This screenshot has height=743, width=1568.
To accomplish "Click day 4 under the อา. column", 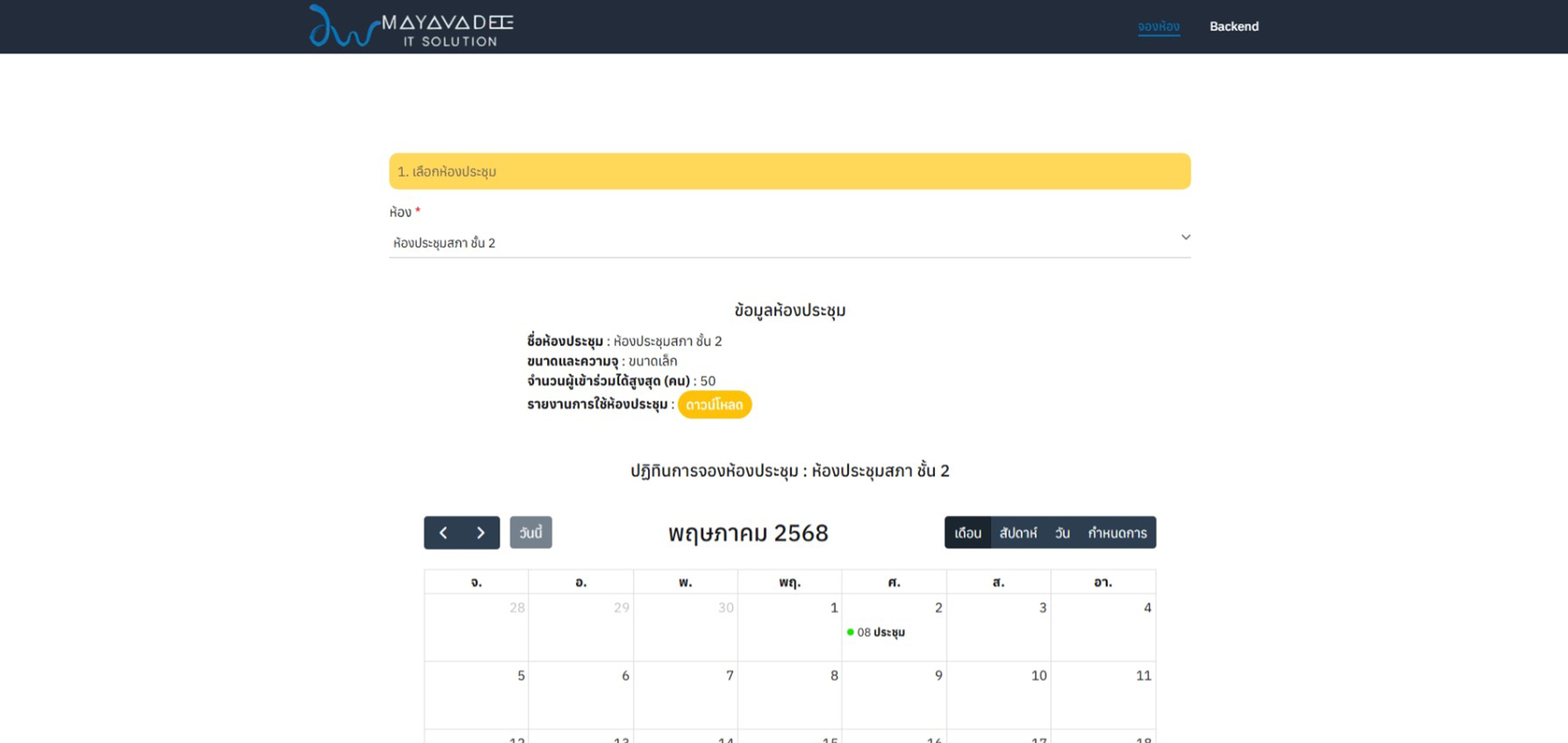I will click(1146, 608).
